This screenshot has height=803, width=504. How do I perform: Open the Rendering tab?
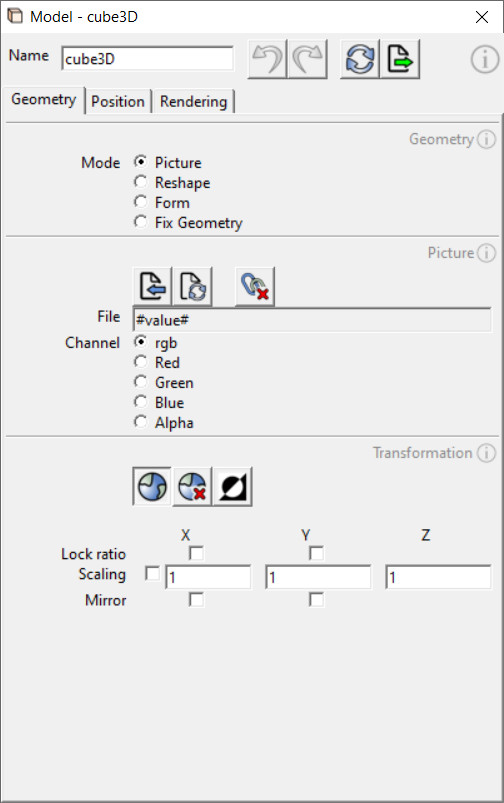194,101
